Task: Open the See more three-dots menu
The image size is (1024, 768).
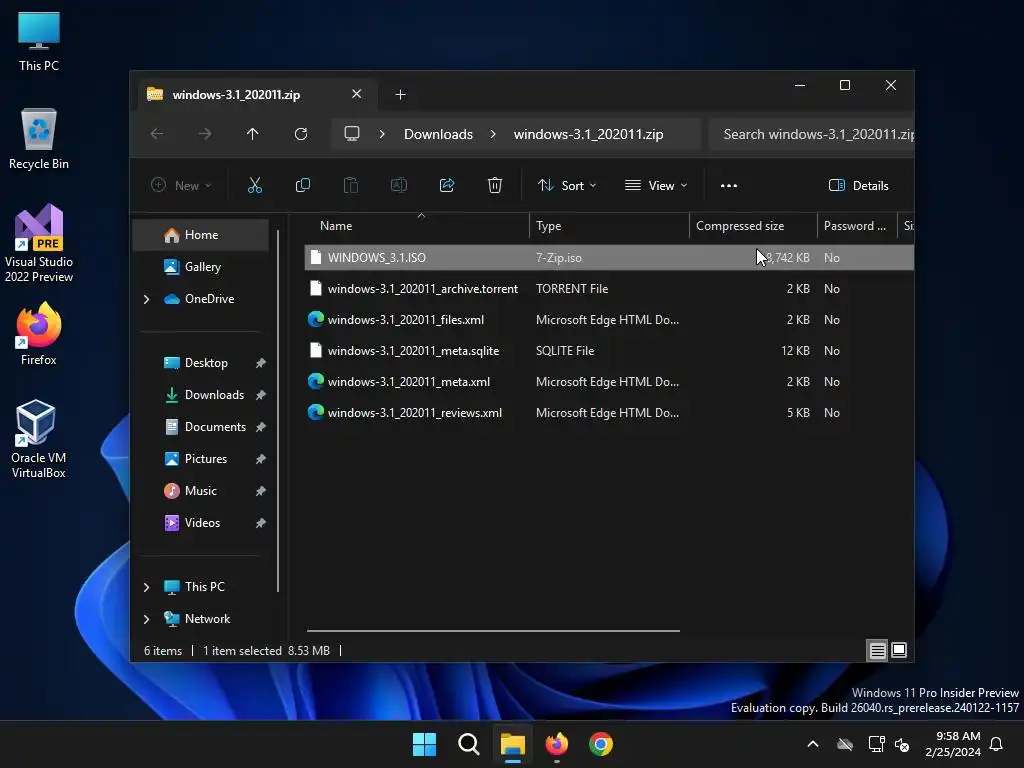Action: coord(729,185)
